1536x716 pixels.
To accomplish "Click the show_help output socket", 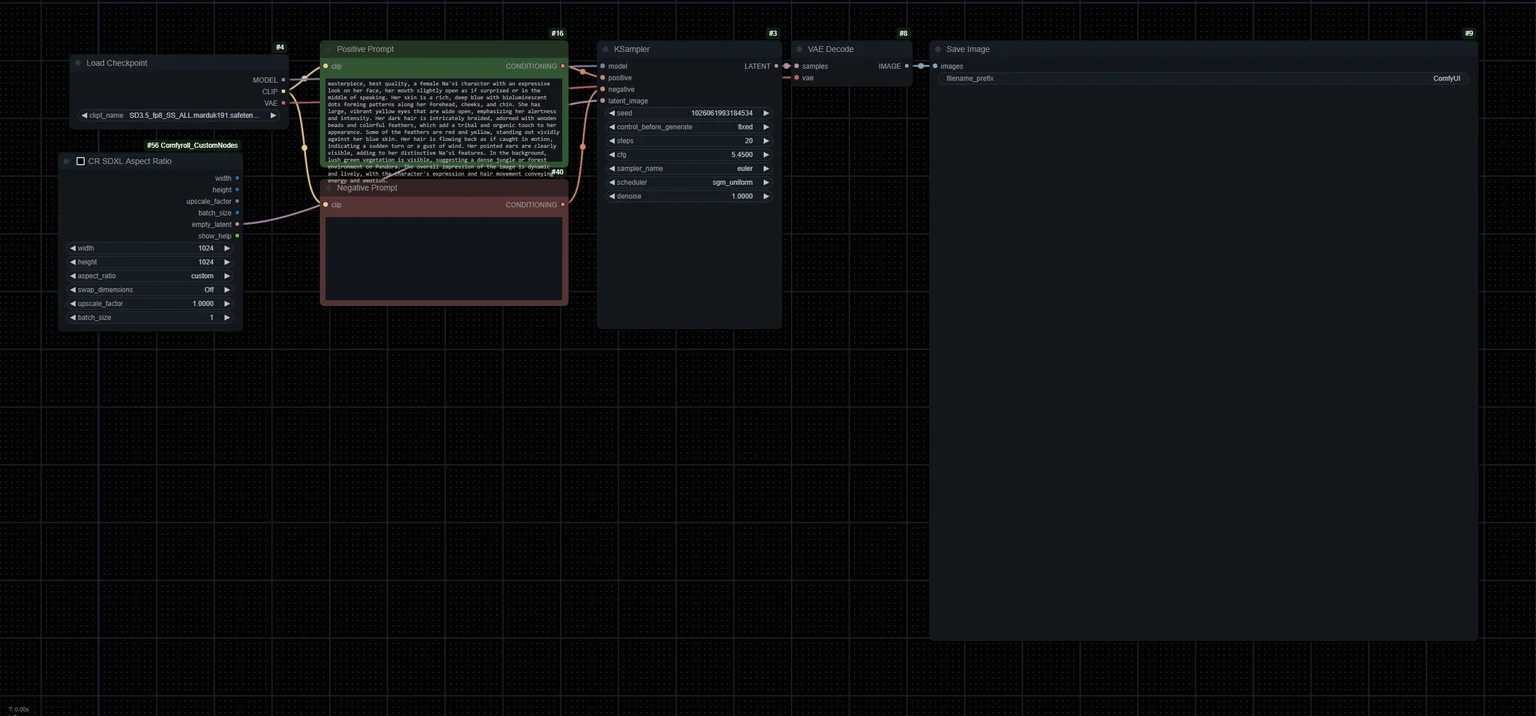I will pyautogui.click(x=237, y=236).
